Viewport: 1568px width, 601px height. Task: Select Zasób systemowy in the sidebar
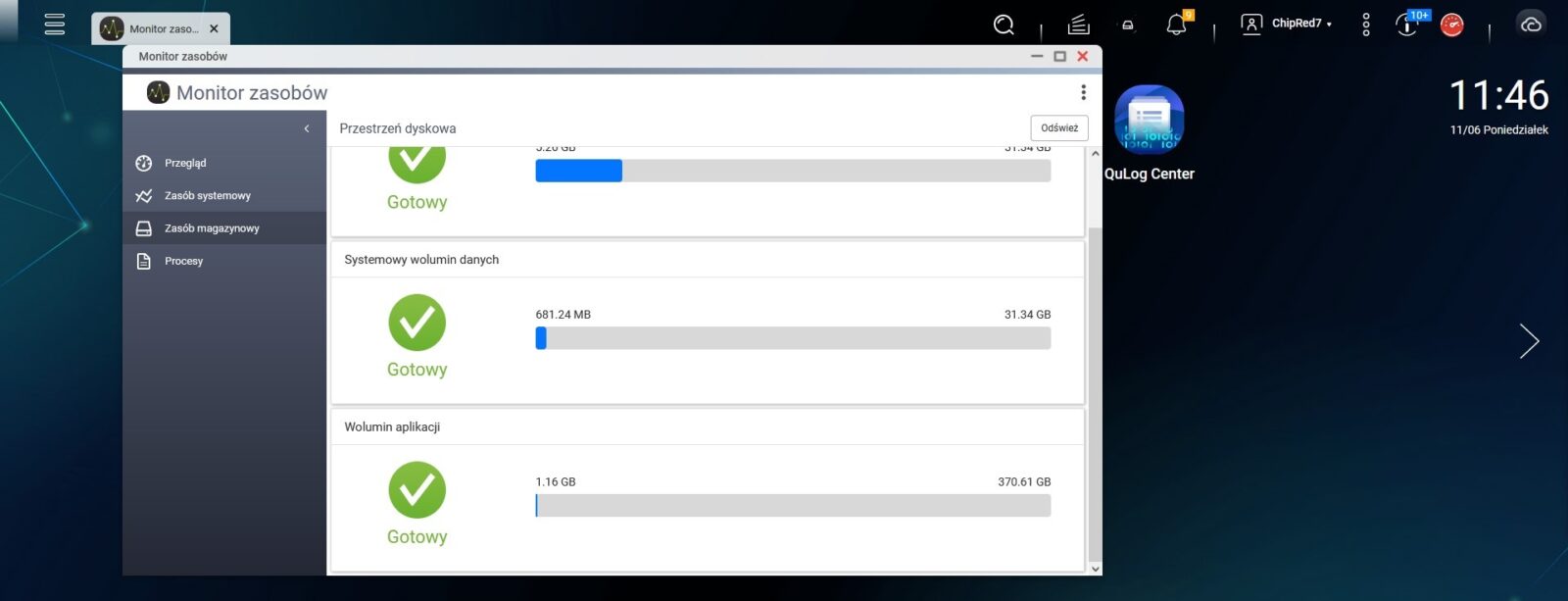[207, 196]
